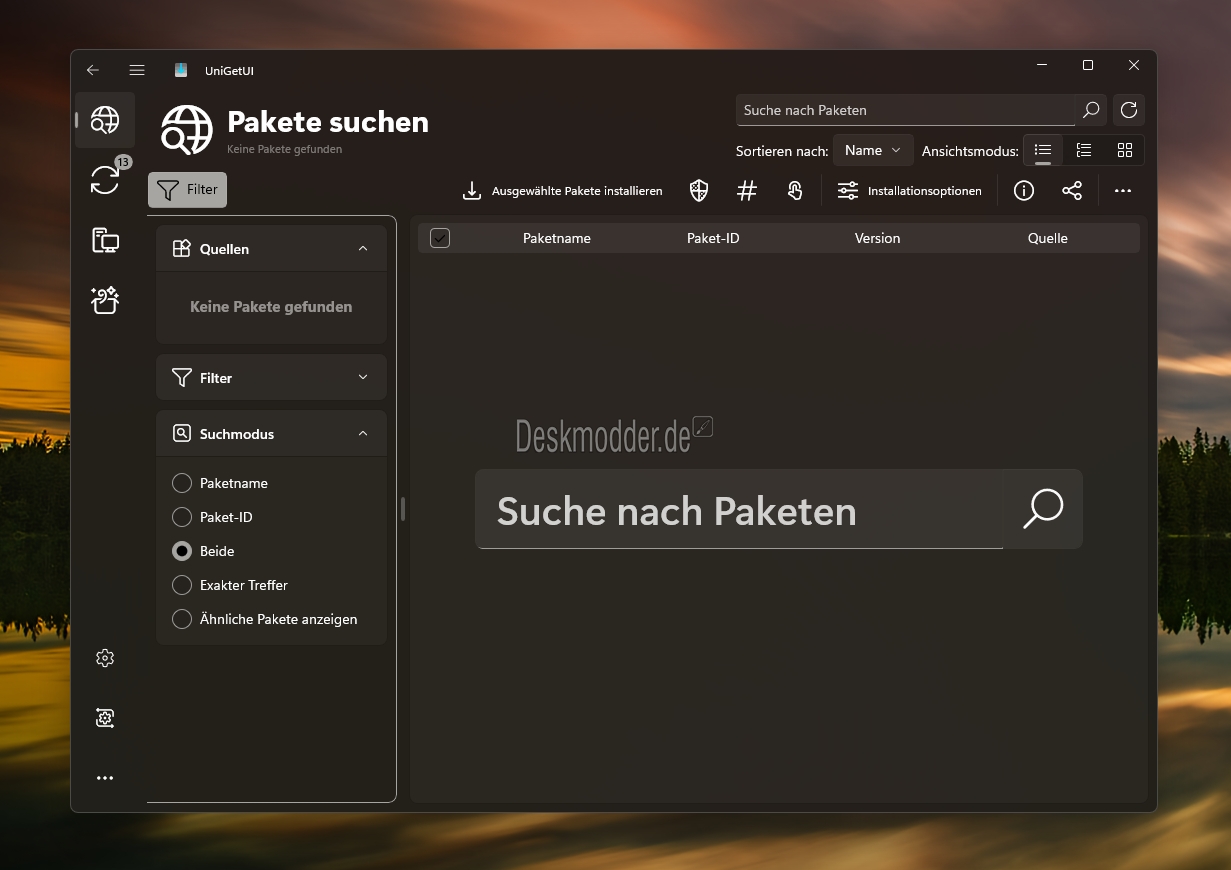Reload packages with the refresh icon
The width and height of the screenshot is (1231, 870).
pos(1129,110)
